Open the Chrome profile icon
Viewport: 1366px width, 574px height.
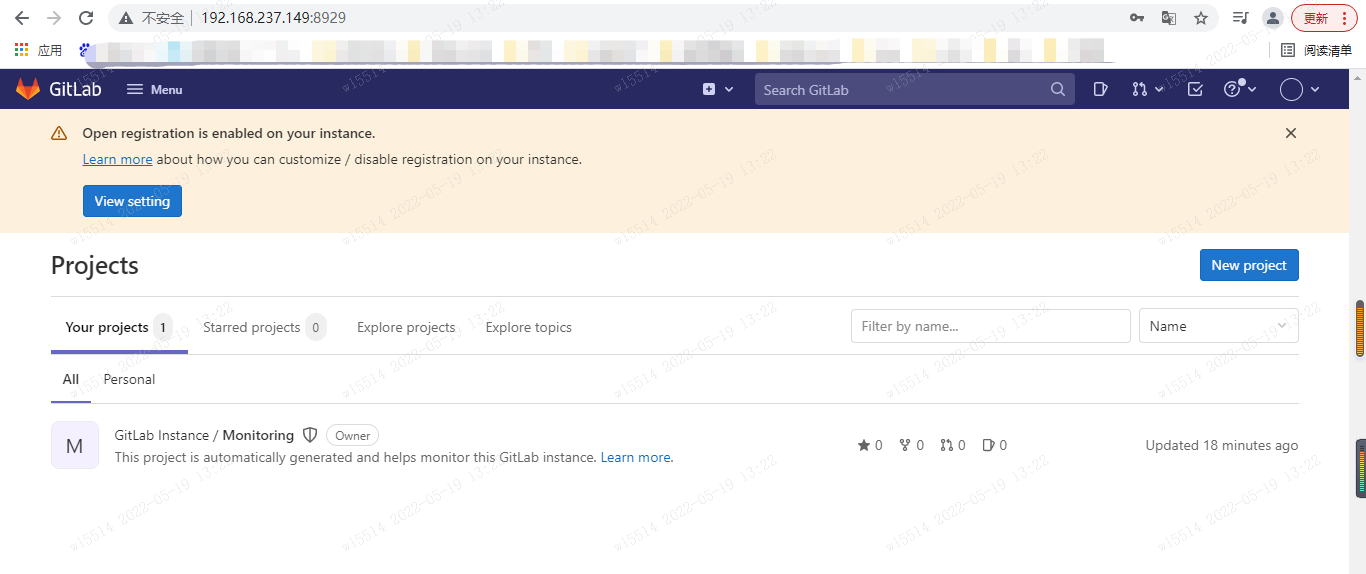pos(1273,18)
